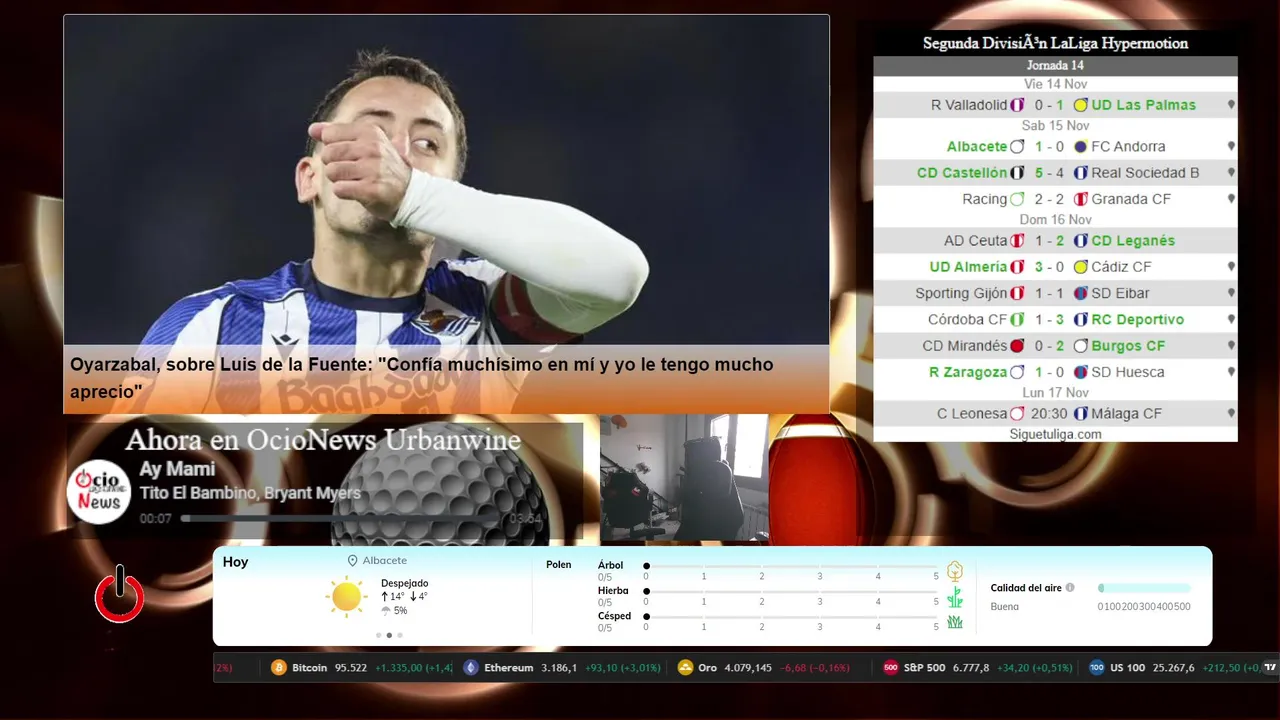Click the air quality level bar
This screenshot has width=1280, height=720.
(x=1144, y=588)
